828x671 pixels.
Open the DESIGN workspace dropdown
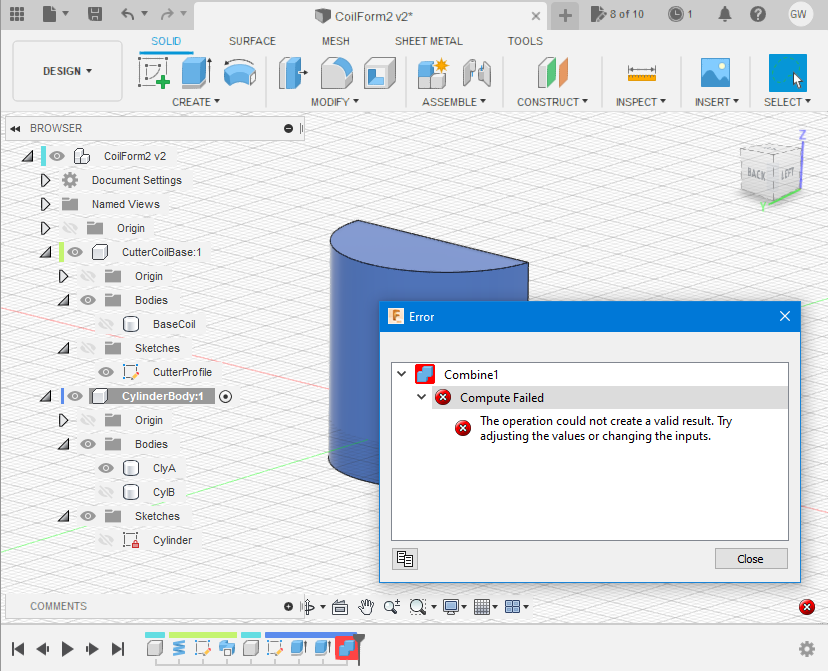point(68,71)
